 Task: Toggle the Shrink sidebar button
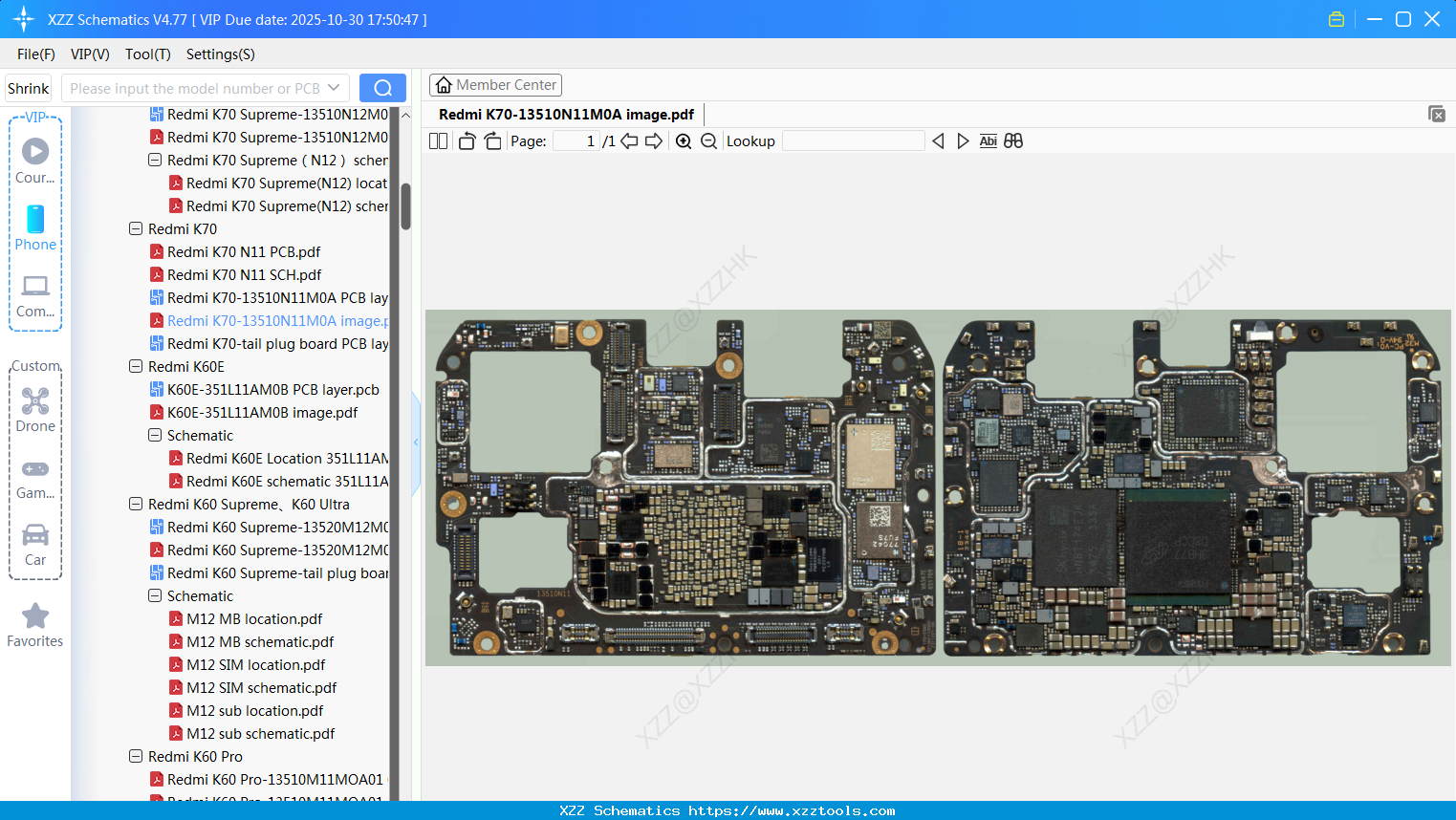click(x=28, y=87)
